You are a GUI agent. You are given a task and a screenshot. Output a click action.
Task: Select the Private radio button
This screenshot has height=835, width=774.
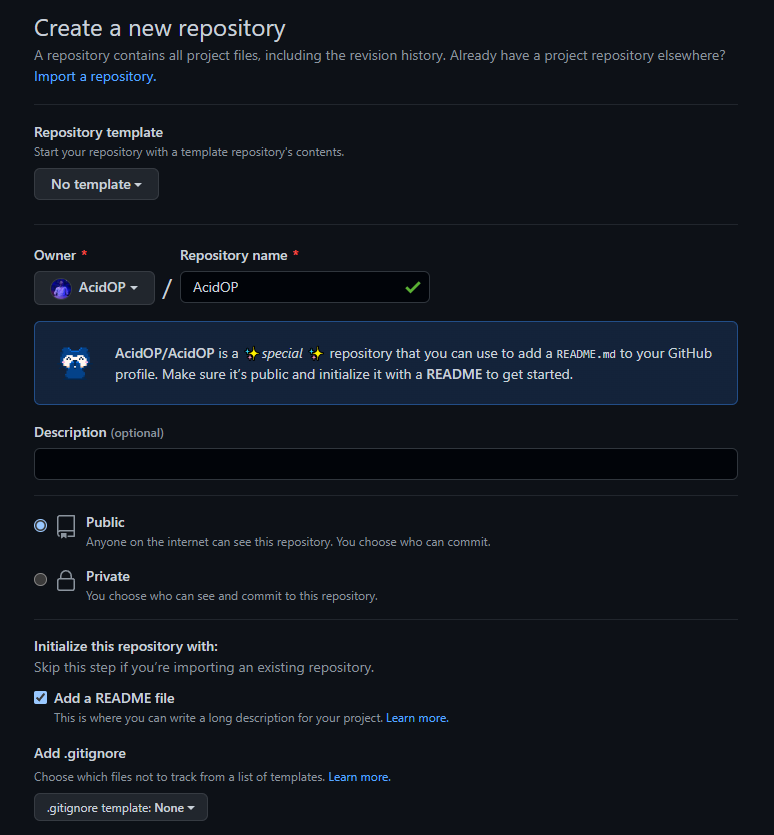(x=41, y=579)
